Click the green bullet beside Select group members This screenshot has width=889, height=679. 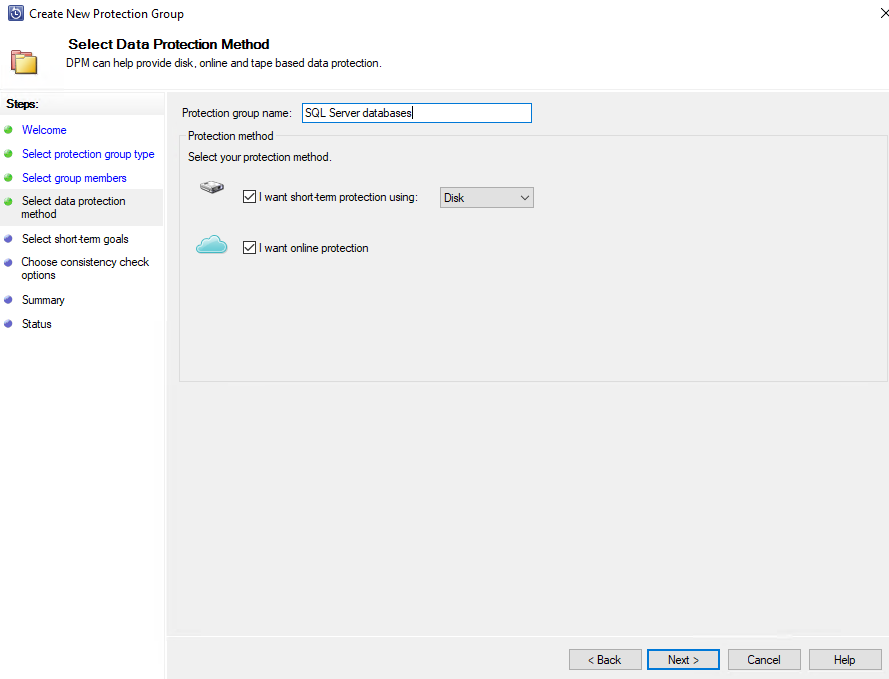click(x=8, y=178)
